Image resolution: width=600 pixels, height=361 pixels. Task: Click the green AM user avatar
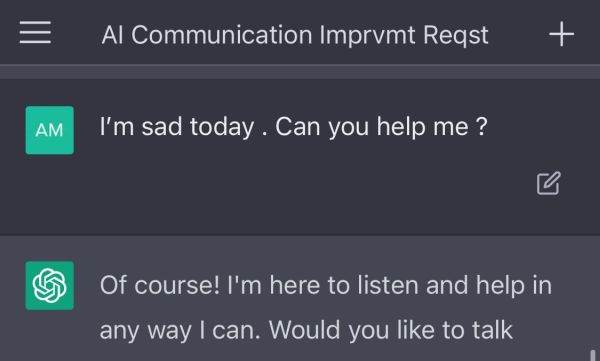[x=50, y=130]
